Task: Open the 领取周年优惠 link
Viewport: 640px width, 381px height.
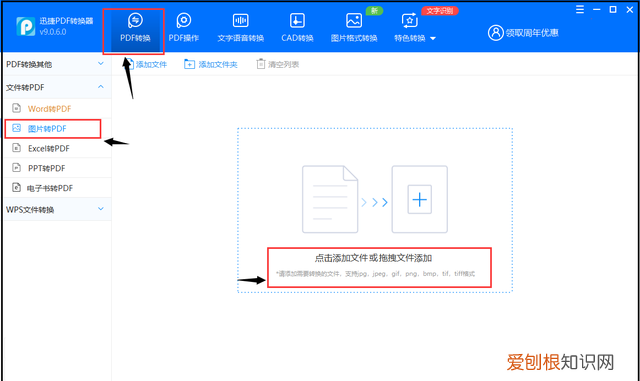Action: pyautogui.click(x=532, y=33)
